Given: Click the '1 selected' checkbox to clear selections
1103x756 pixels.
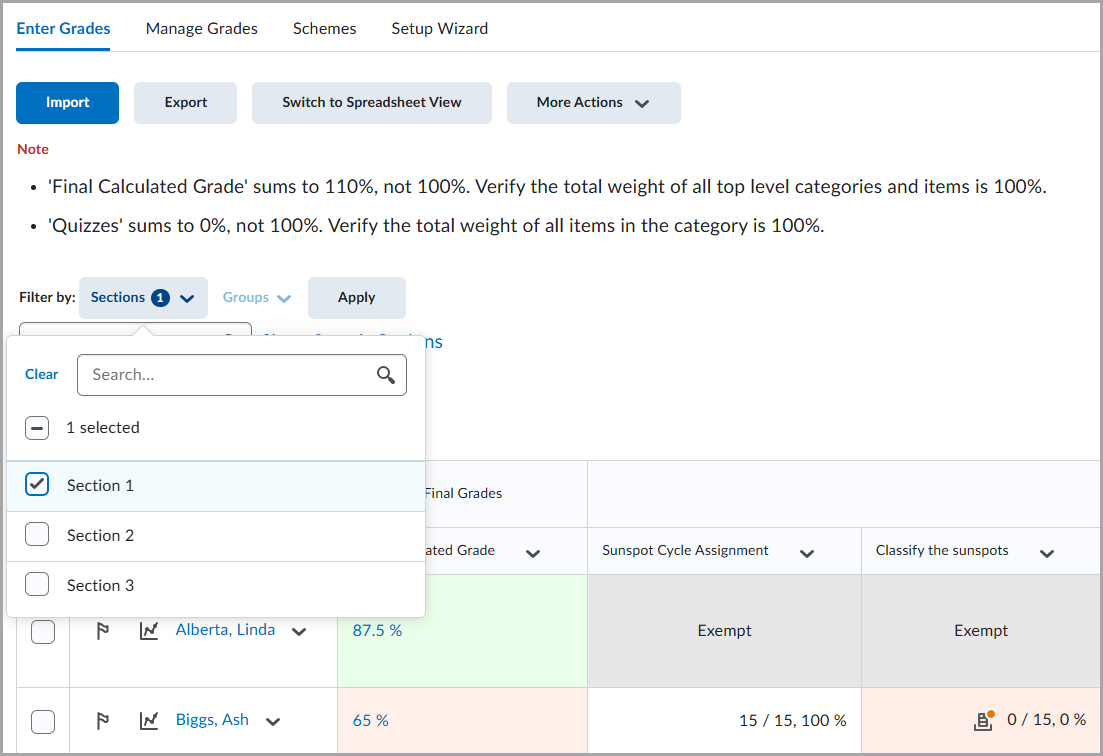Looking at the screenshot, I should coord(37,427).
